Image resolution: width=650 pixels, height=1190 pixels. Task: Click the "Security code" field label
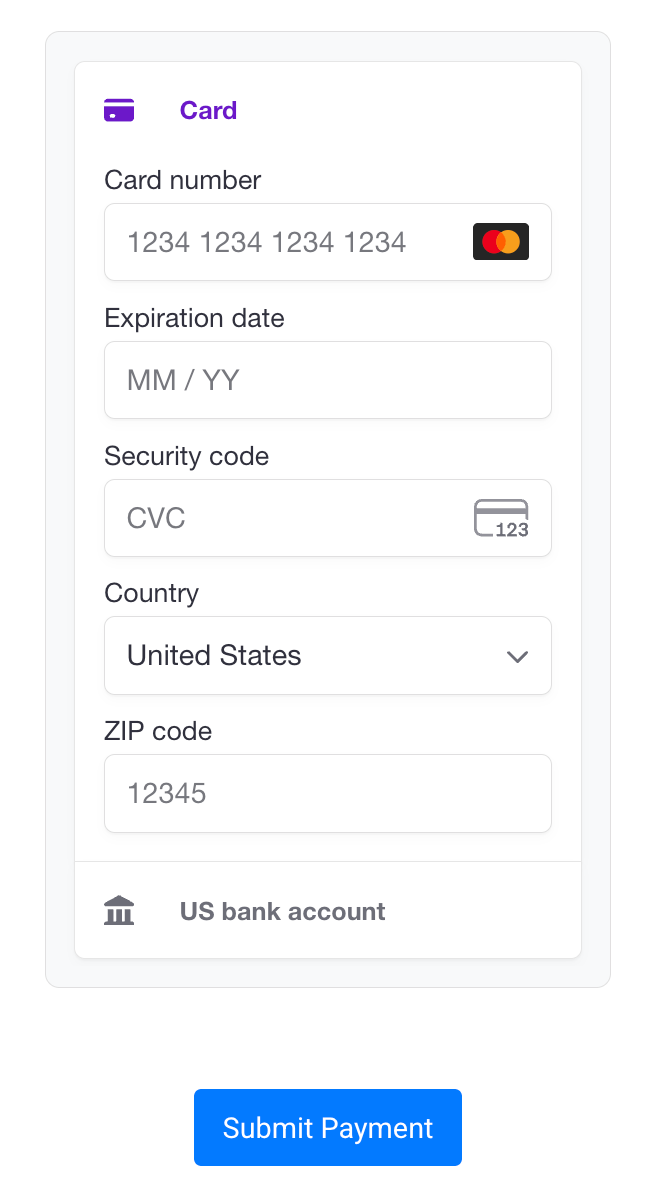[186, 456]
